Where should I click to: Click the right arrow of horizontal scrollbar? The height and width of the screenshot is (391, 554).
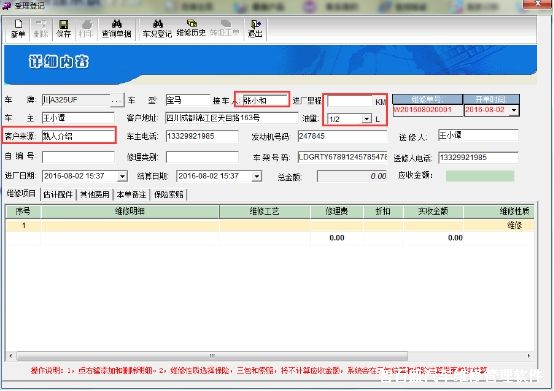(529, 355)
